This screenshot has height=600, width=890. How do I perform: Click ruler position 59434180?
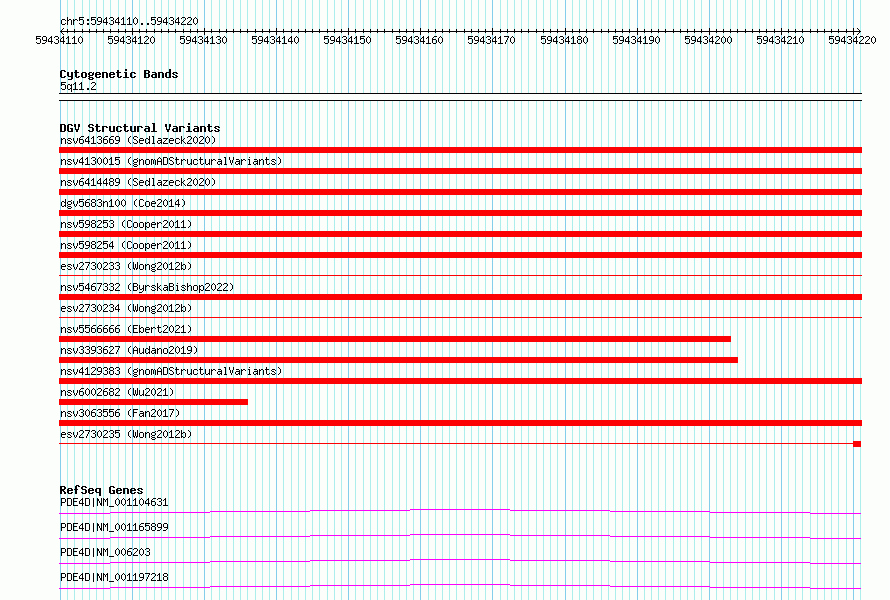[x=564, y=40]
